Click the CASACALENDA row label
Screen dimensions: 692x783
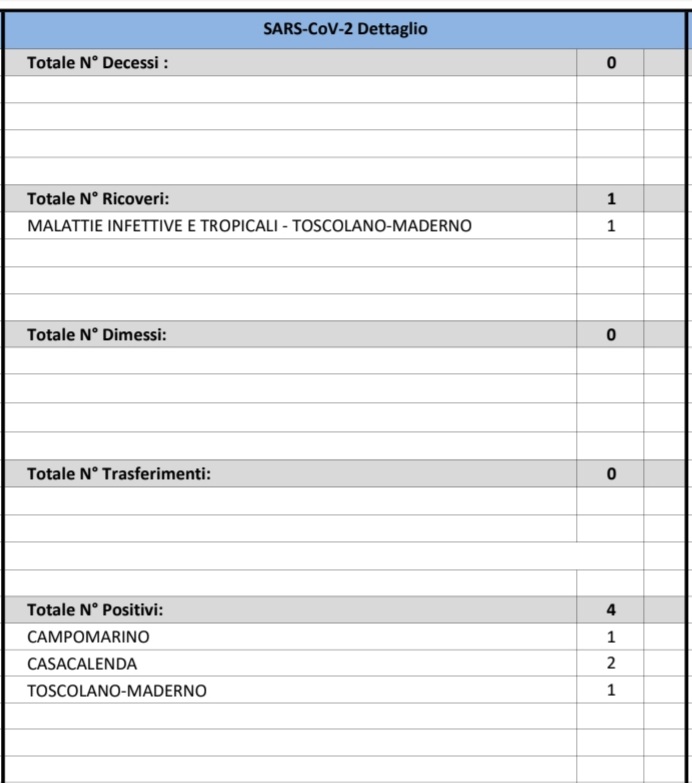(82, 664)
